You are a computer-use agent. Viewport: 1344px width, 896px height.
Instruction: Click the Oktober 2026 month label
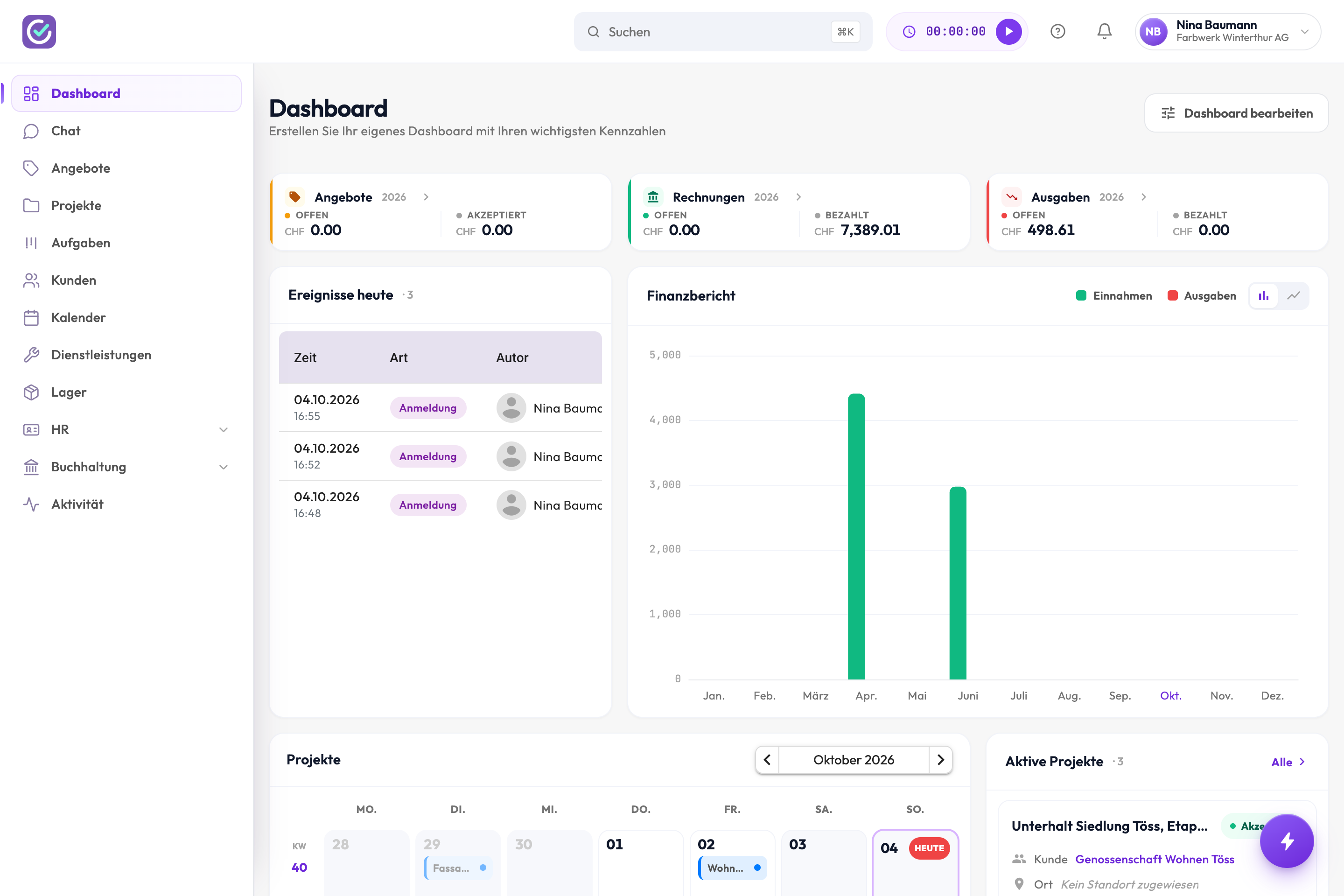coord(854,760)
